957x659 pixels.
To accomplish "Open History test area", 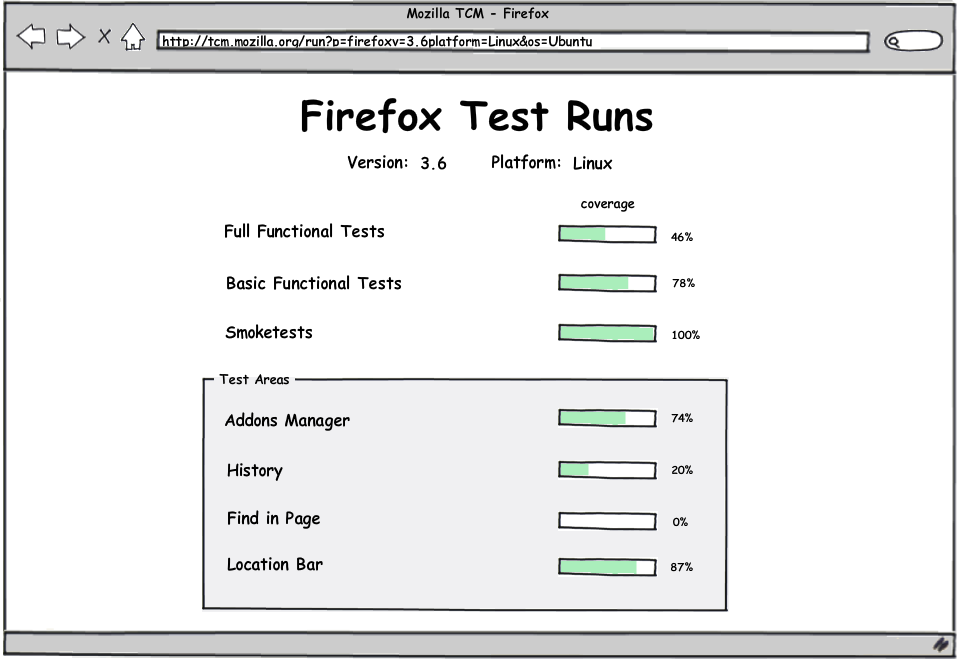I will [x=255, y=470].
